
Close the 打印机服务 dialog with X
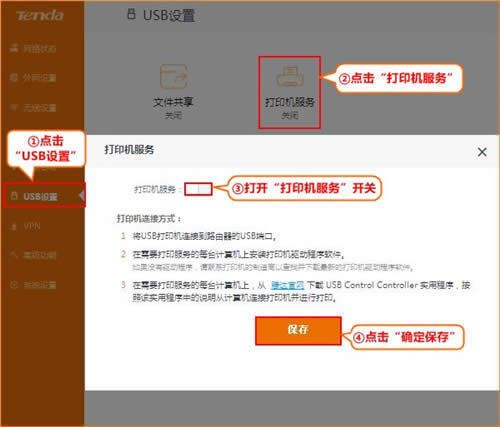[482, 152]
